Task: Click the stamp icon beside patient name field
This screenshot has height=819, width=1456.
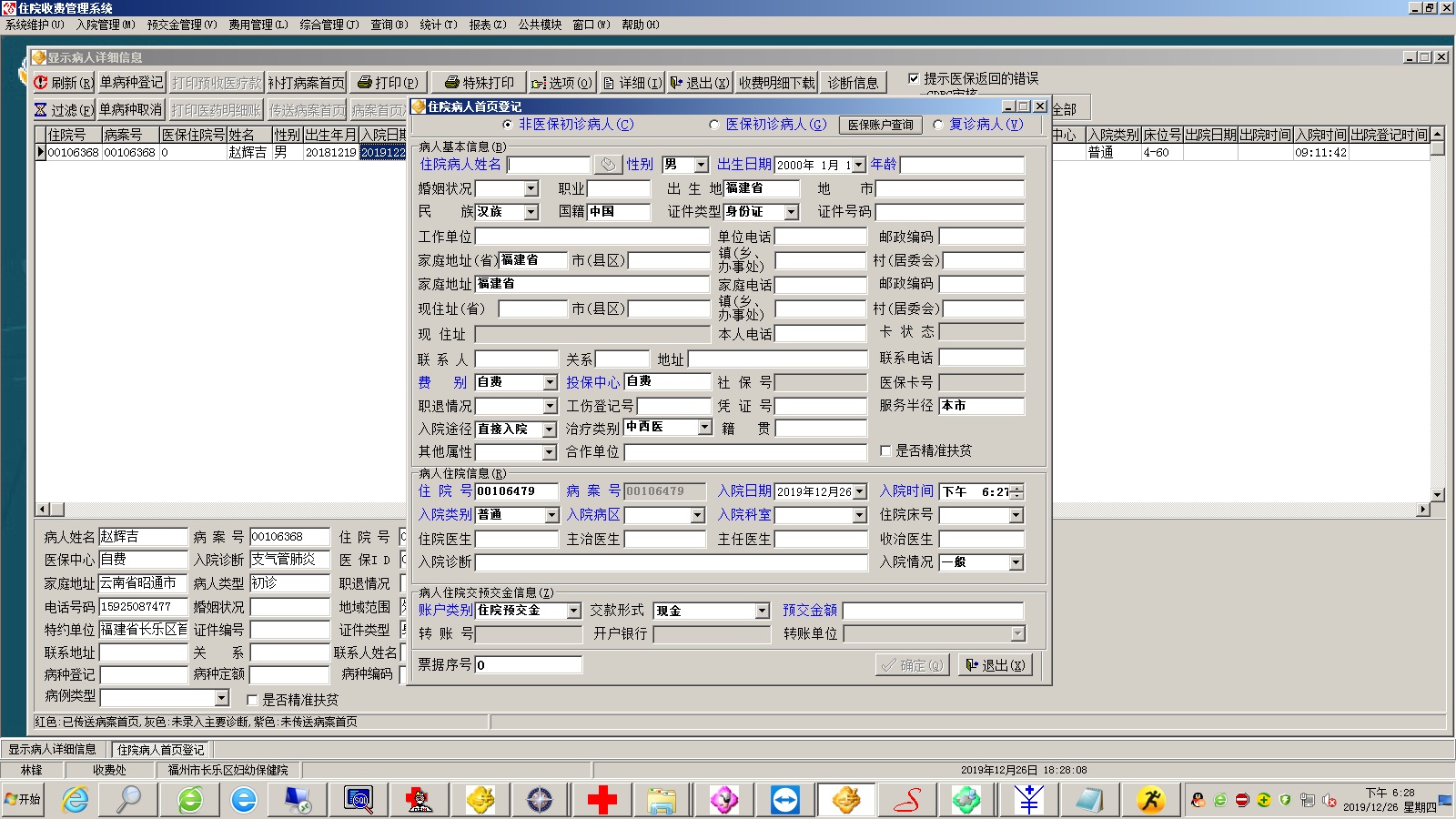Action: coord(607,165)
